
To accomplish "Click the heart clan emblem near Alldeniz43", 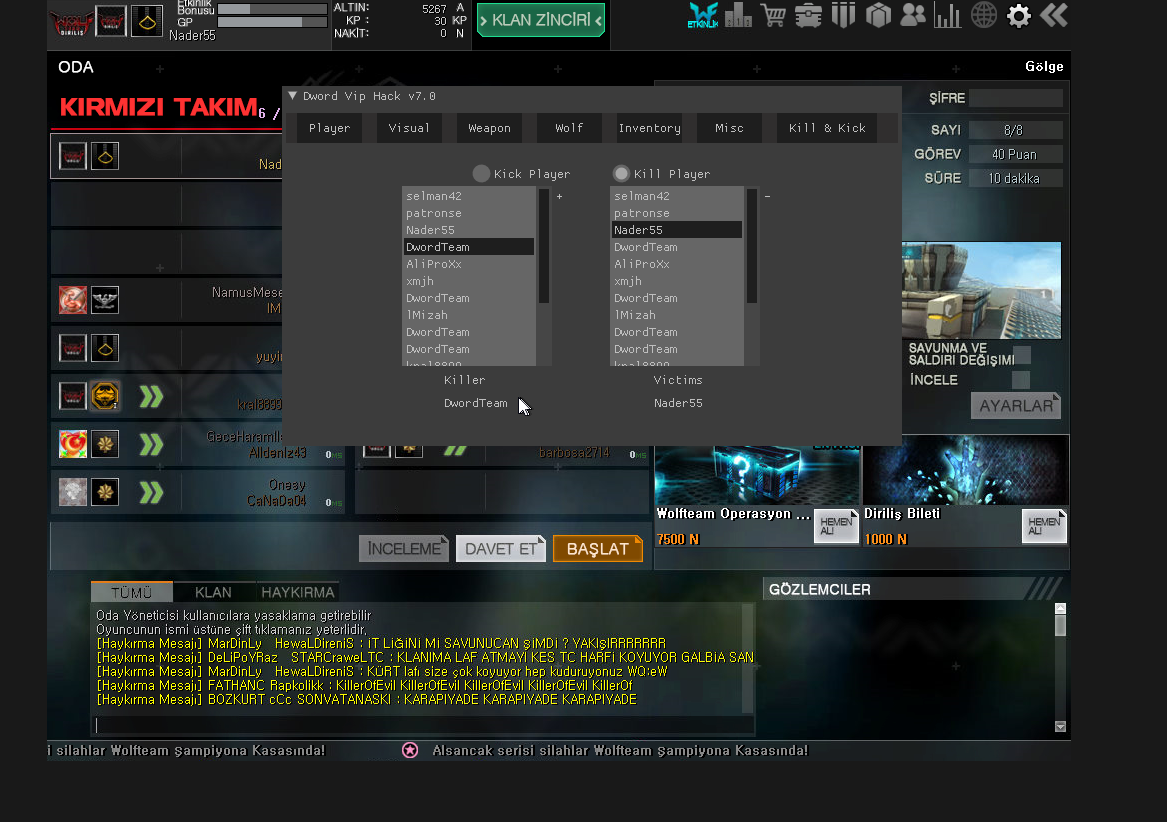I will pos(73,445).
